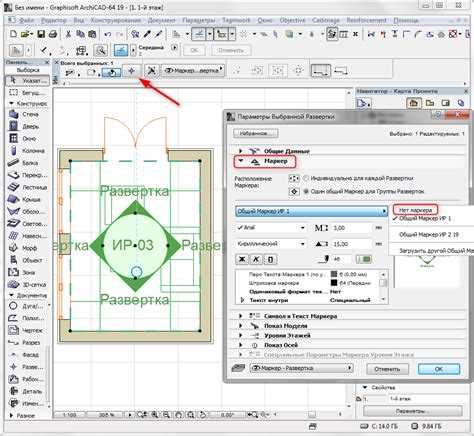Screen dimensions: 474x436
Task: Click the Print icon in main toolbar
Action: [53, 34]
